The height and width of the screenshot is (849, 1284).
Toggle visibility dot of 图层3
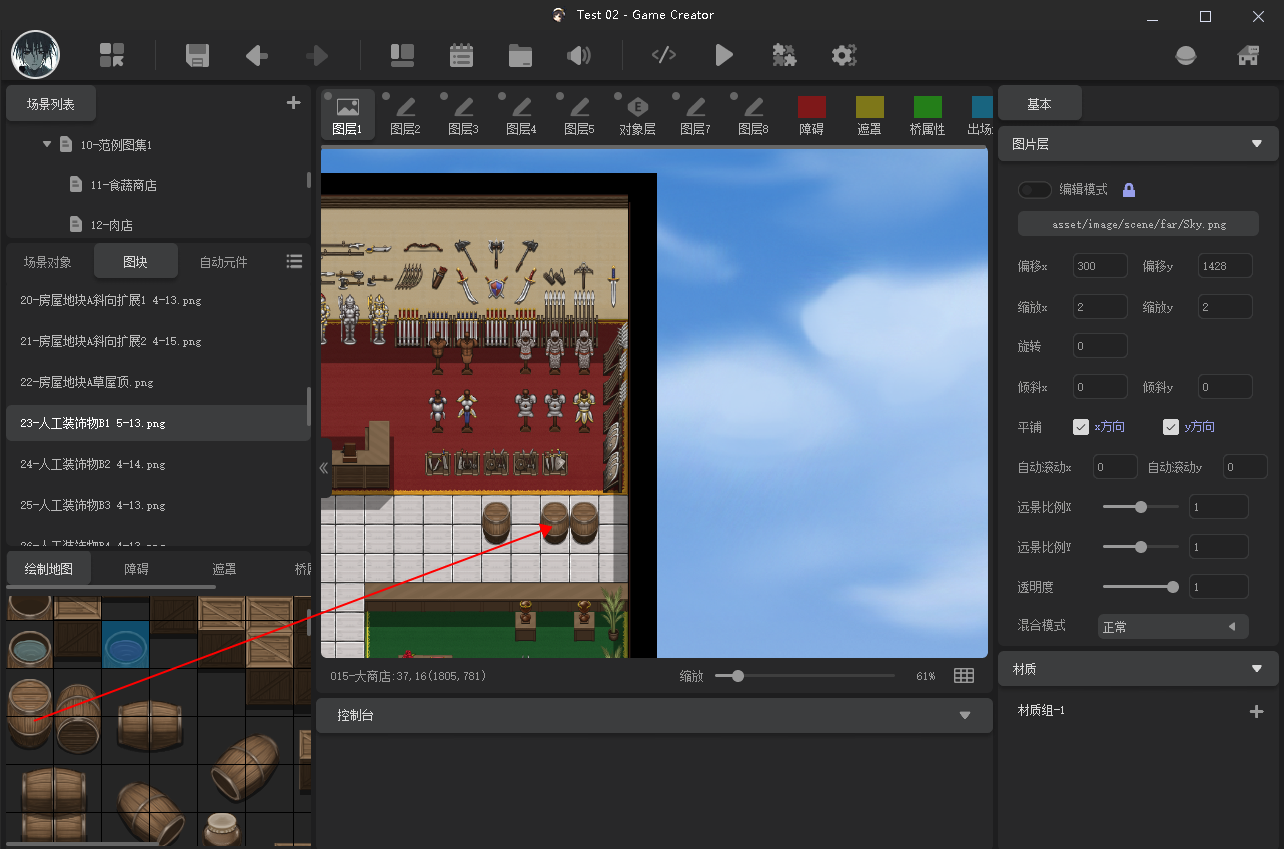[444, 97]
